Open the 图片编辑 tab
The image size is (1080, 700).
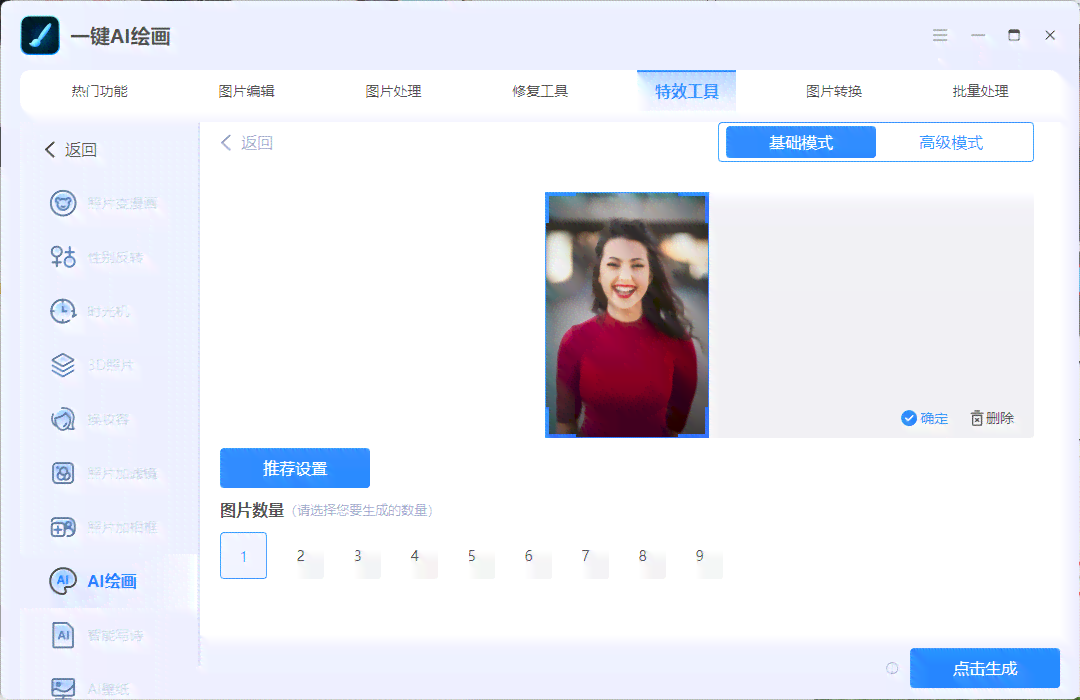point(247,91)
